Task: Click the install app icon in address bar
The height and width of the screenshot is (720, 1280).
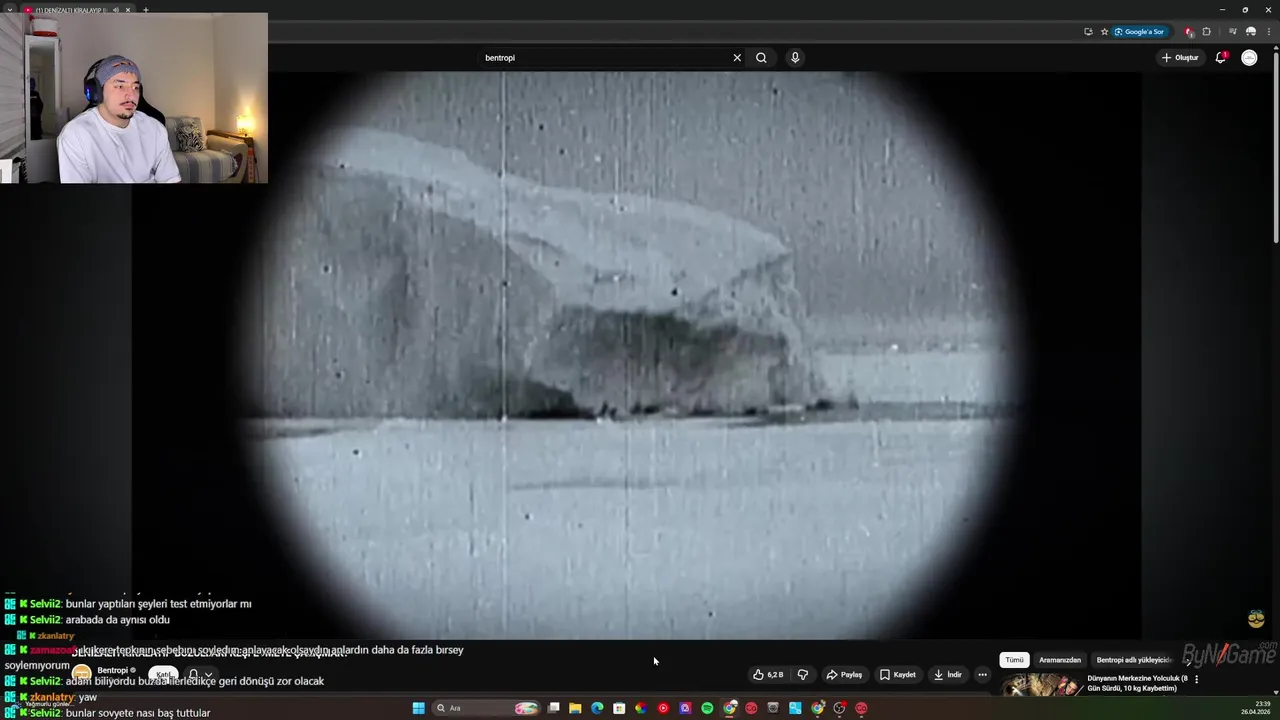Action: (x=1088, y=32)
